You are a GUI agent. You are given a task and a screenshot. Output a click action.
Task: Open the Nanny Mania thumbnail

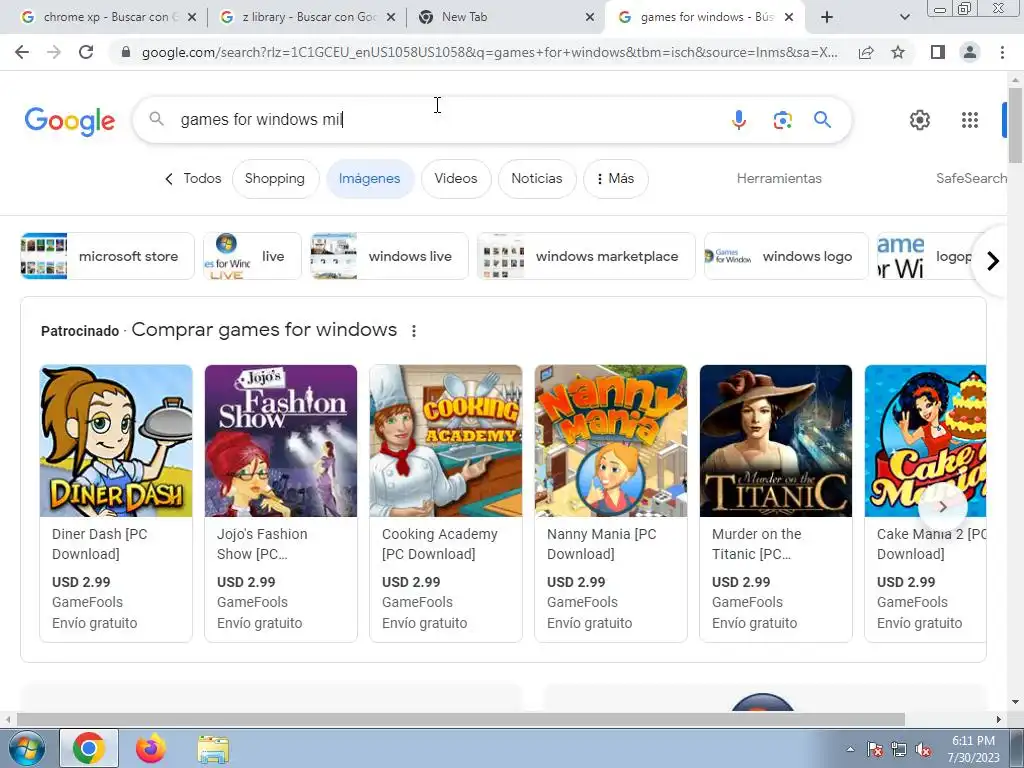pyautogui.click(x=611, y=441)
